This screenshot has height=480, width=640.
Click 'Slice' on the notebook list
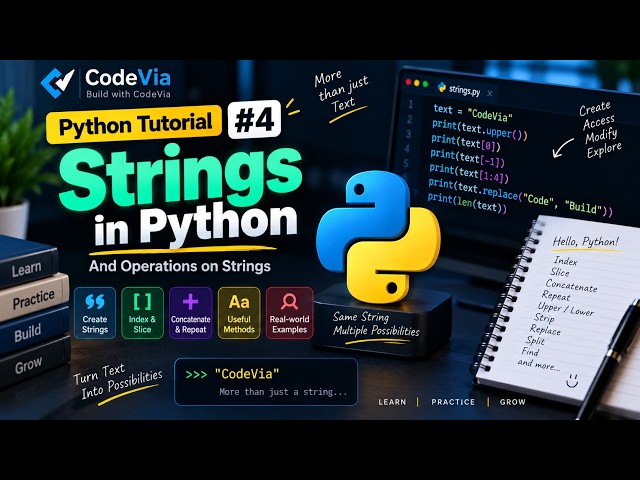pyautogui.click(x=560, y=272)
